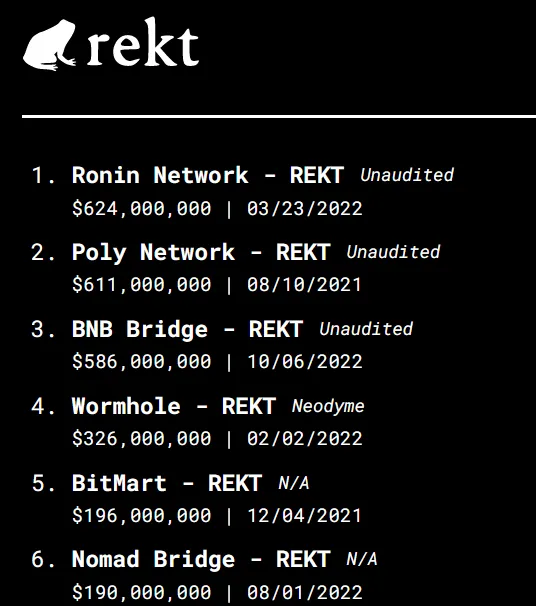Open the Nomad Bridge - REKT article

[201, 559]
